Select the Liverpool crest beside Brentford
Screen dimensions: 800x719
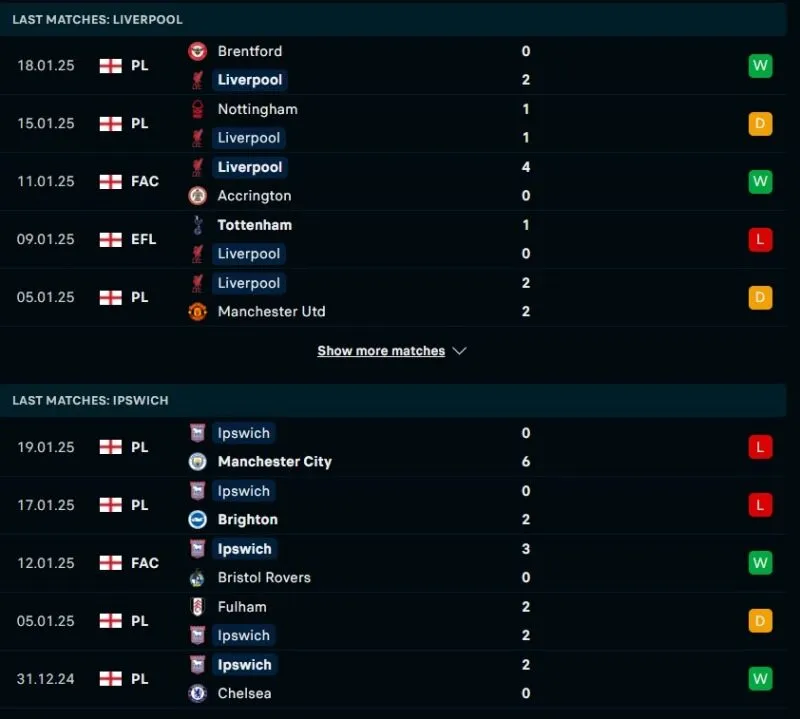198,80
